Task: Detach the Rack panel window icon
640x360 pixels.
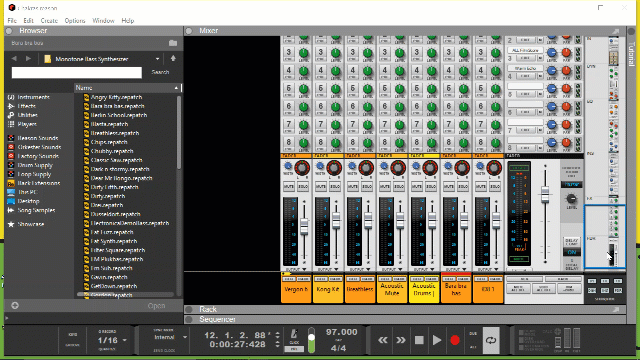Action: point(616,310)
